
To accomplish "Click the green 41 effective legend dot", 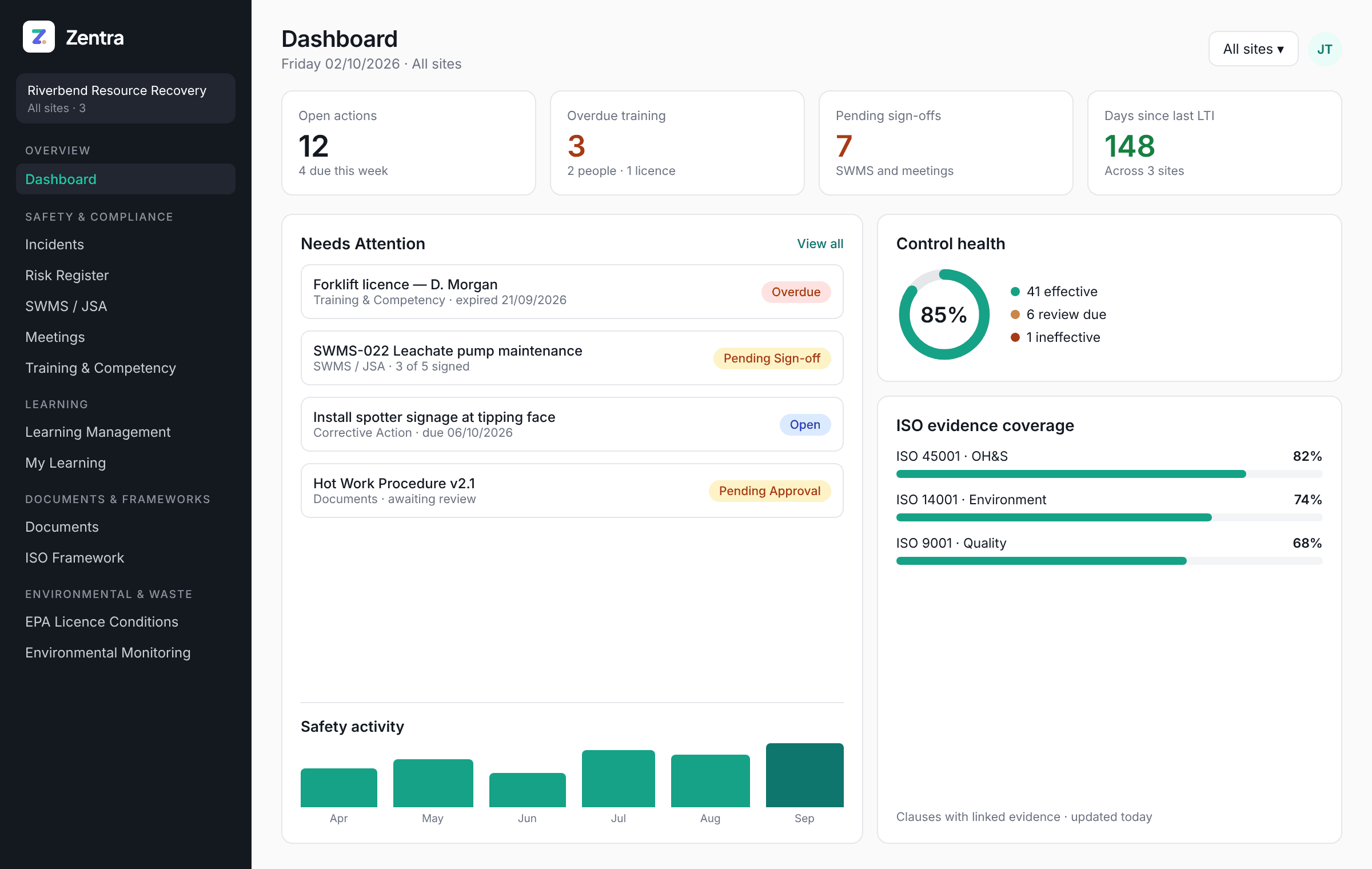I will pyautogui.click(x=1015, y=292).
